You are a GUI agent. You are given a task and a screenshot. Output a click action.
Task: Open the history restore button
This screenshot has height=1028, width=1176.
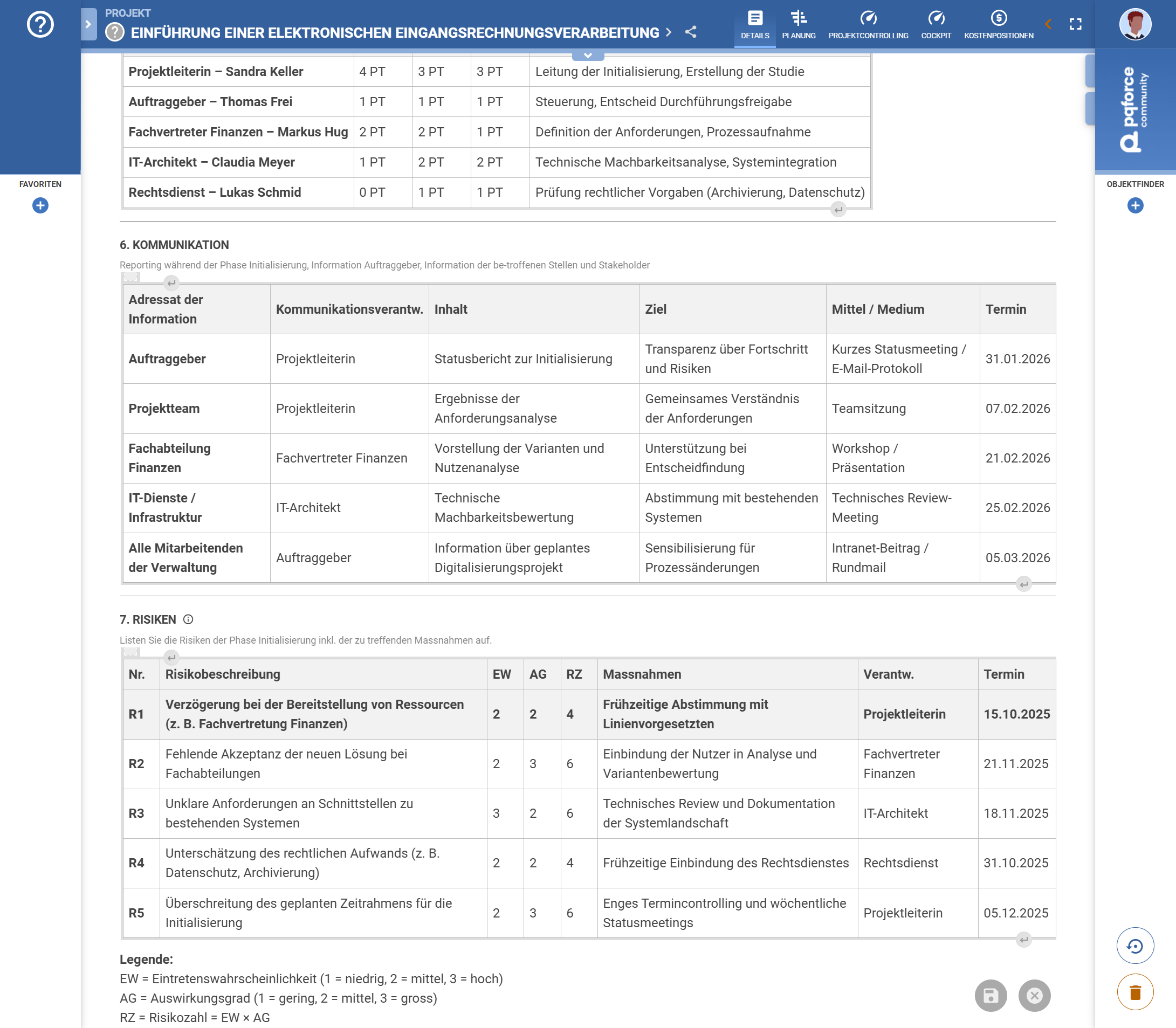pos(1134,946)
